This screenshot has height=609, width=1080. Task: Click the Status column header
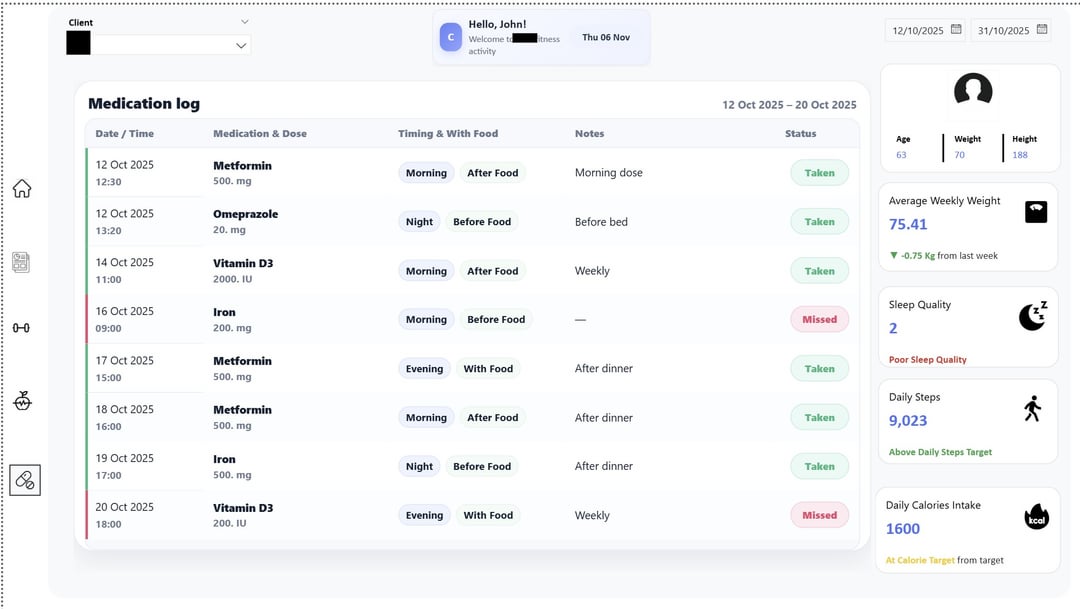pos(800,134)
